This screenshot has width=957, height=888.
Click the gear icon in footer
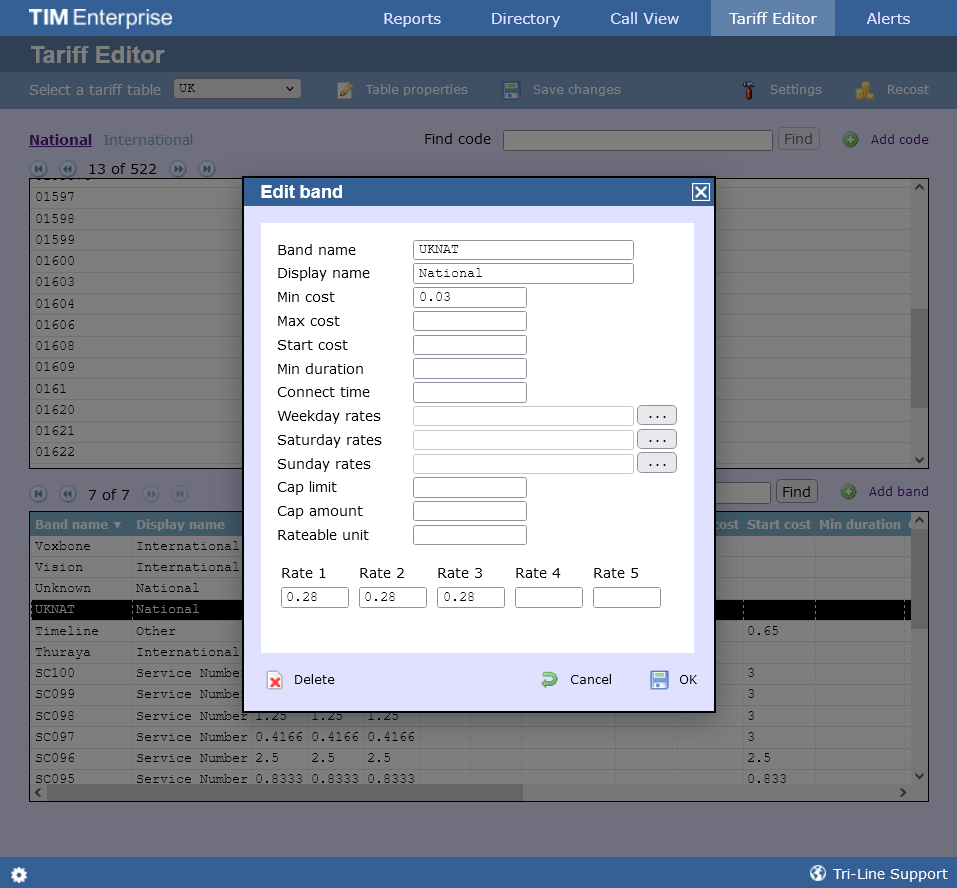tap(19, 874)
